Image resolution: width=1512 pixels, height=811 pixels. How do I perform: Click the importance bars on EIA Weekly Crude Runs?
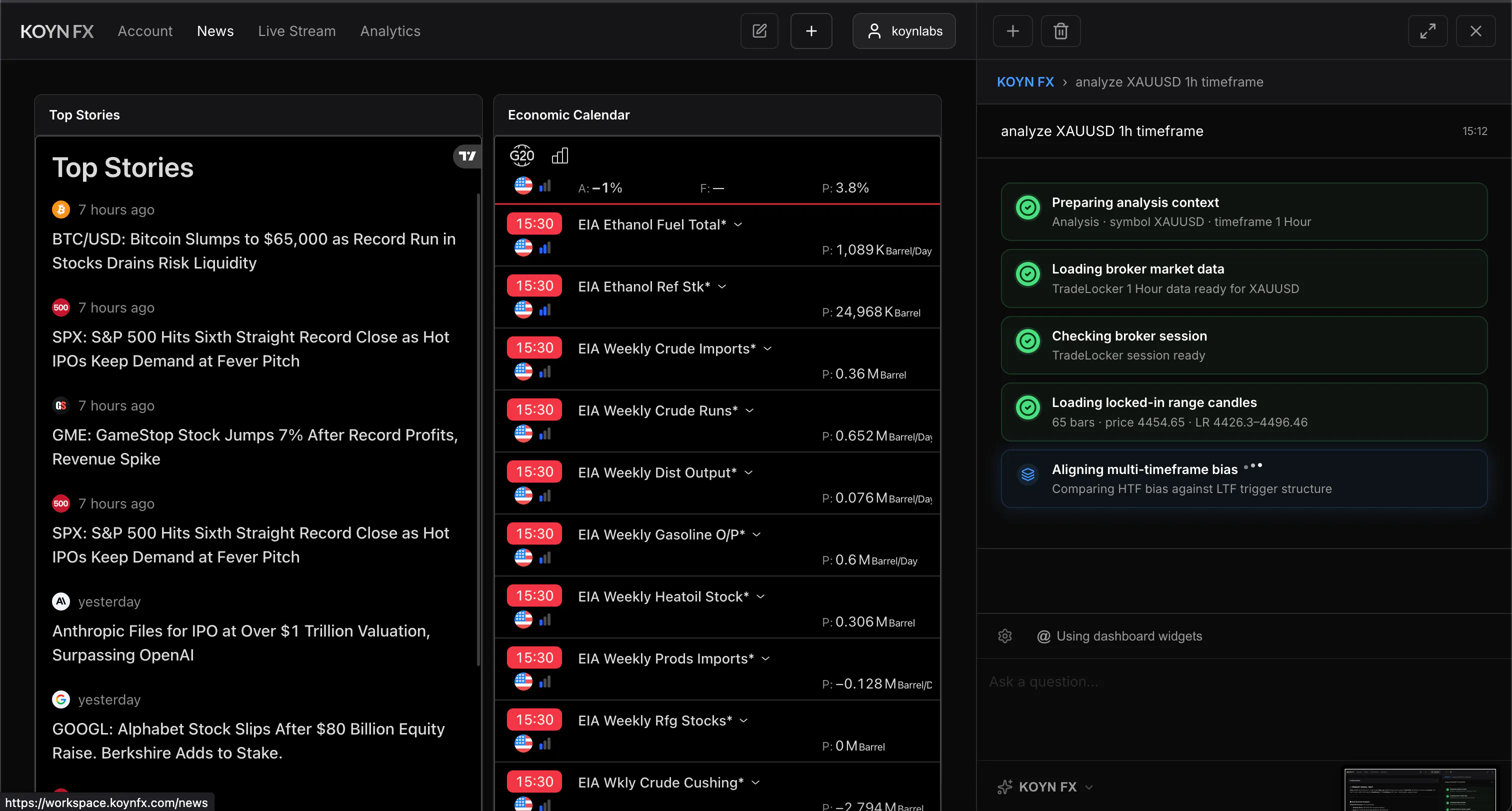coord(545,433)
